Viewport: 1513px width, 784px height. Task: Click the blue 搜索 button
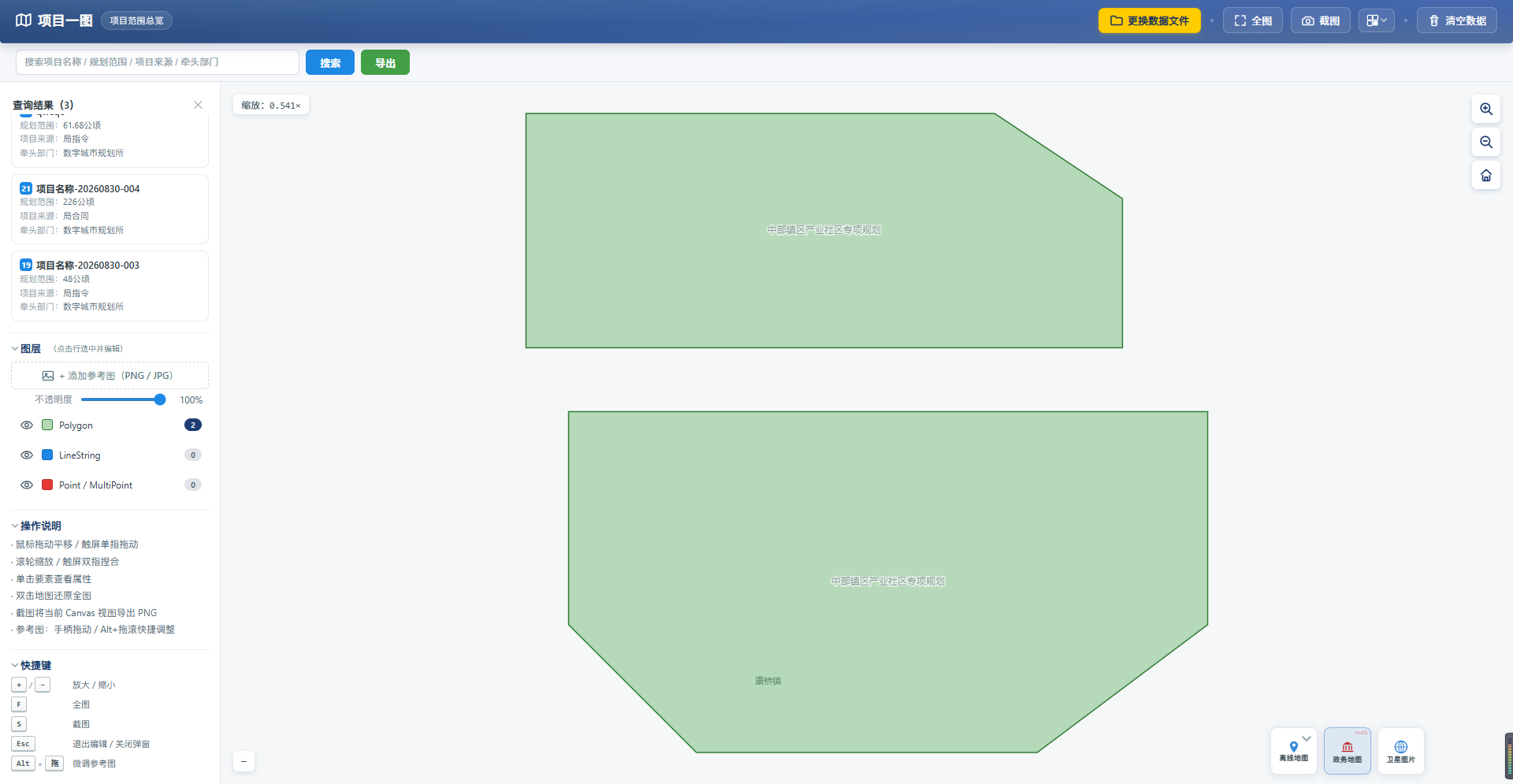[330, 62]
